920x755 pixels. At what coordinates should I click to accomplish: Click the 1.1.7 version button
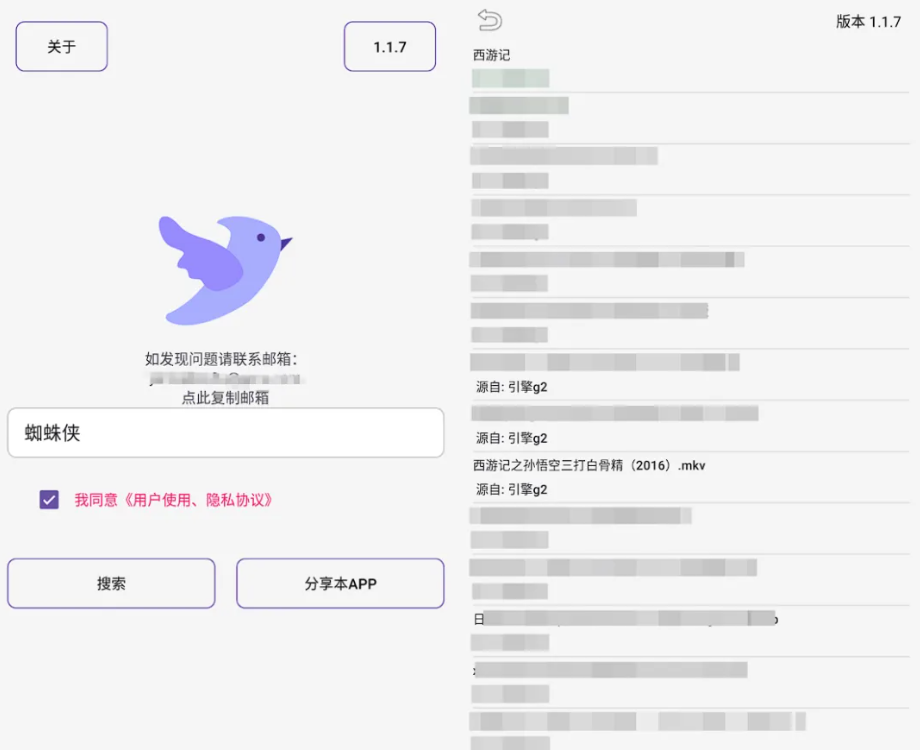(389, 46)
